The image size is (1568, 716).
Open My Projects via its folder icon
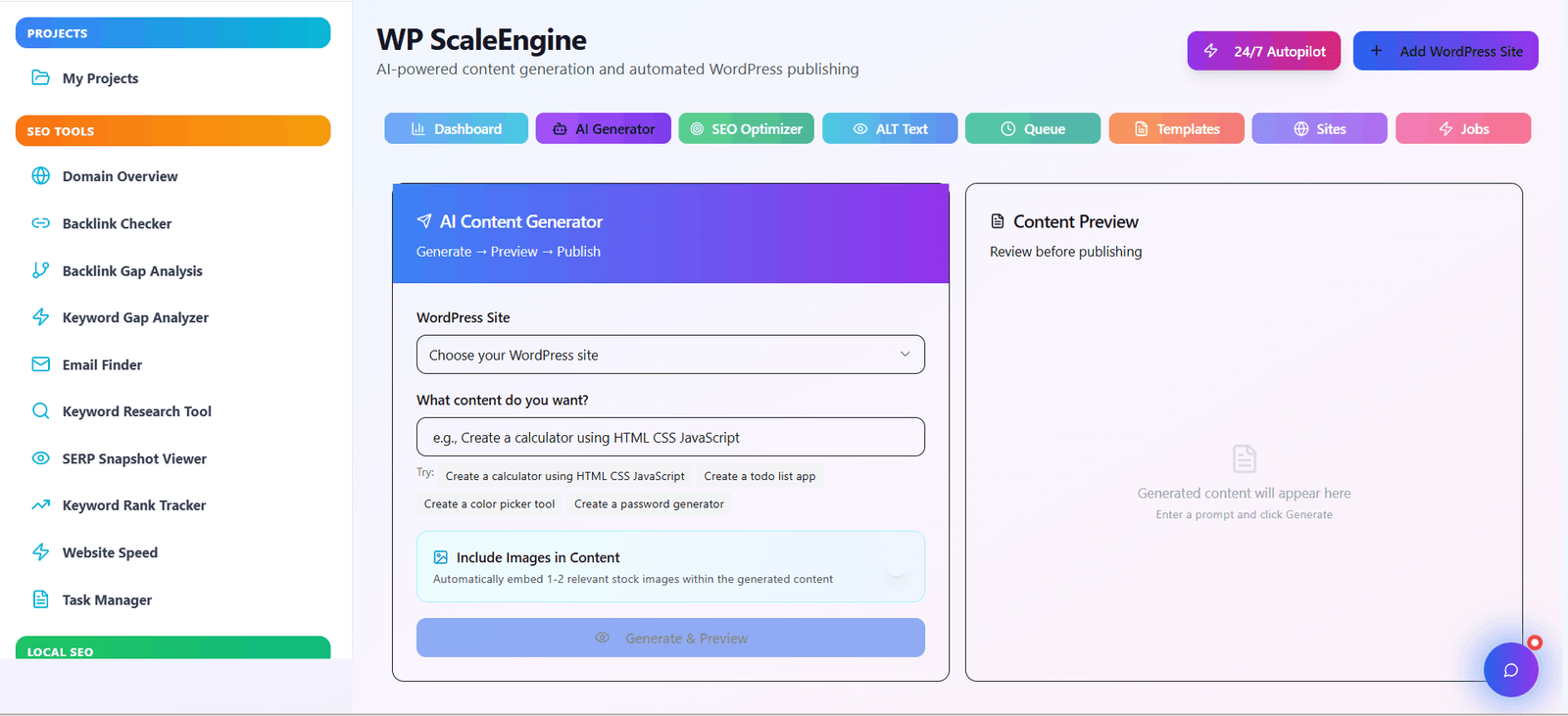coord(40,77)
